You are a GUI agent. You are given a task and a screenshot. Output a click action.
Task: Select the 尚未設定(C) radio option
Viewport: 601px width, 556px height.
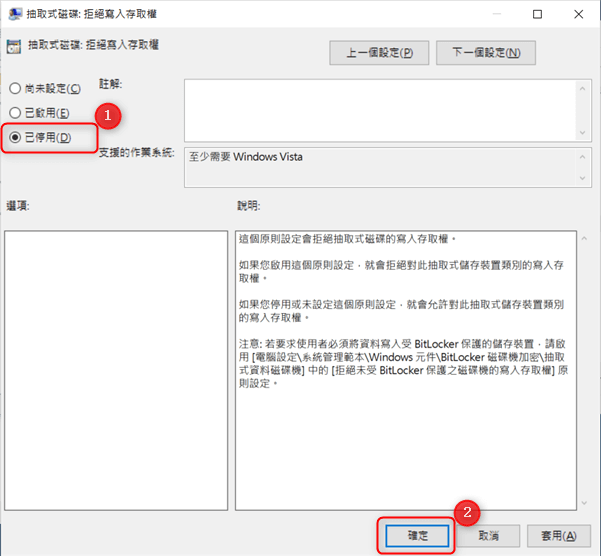tap(45, 89)
